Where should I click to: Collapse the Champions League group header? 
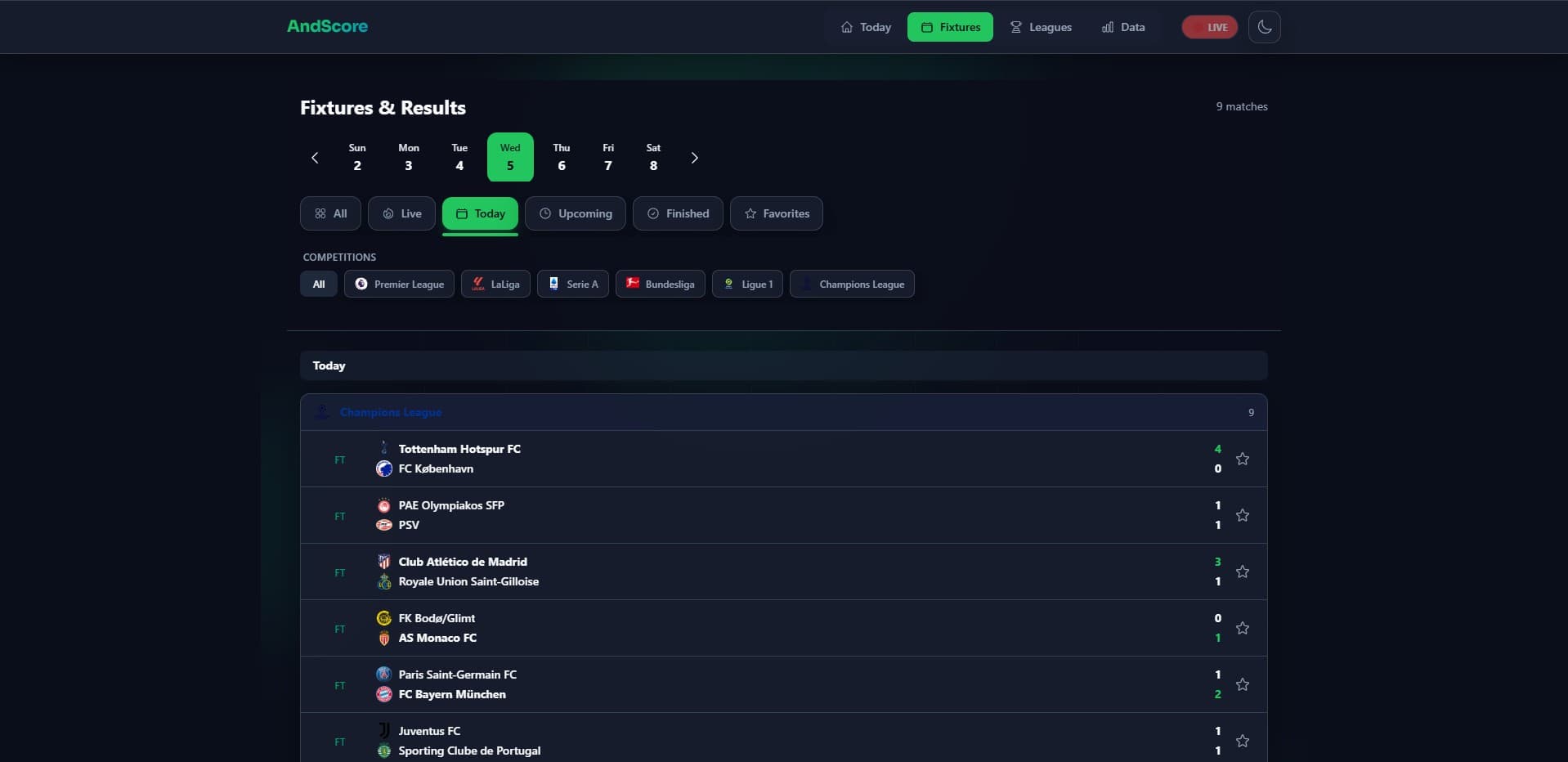(783, 412)
